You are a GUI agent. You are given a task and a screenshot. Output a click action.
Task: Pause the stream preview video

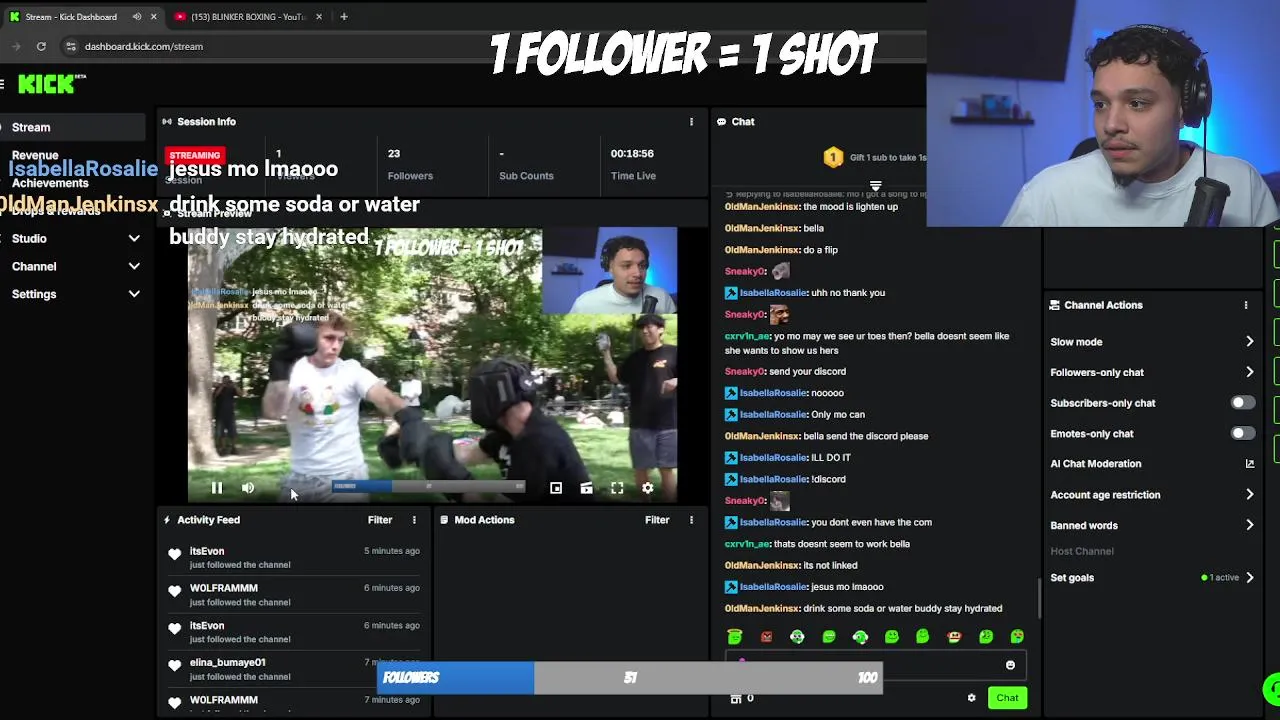[x=216, y=488]
